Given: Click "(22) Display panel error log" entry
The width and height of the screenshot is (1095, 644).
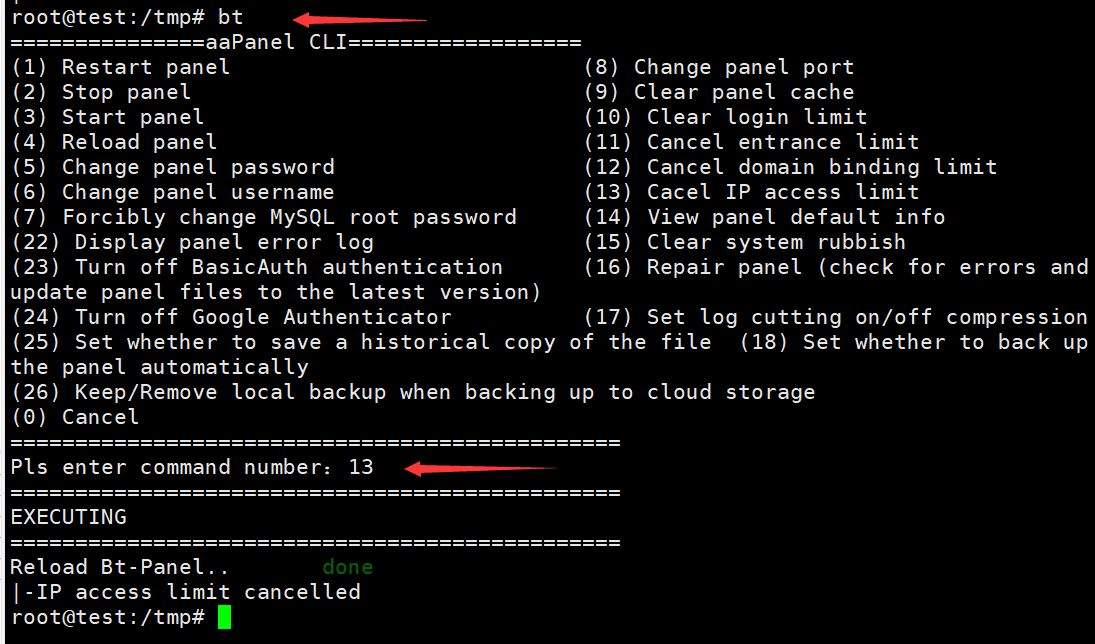Looking at the screenshot, I should pos(192,242).
